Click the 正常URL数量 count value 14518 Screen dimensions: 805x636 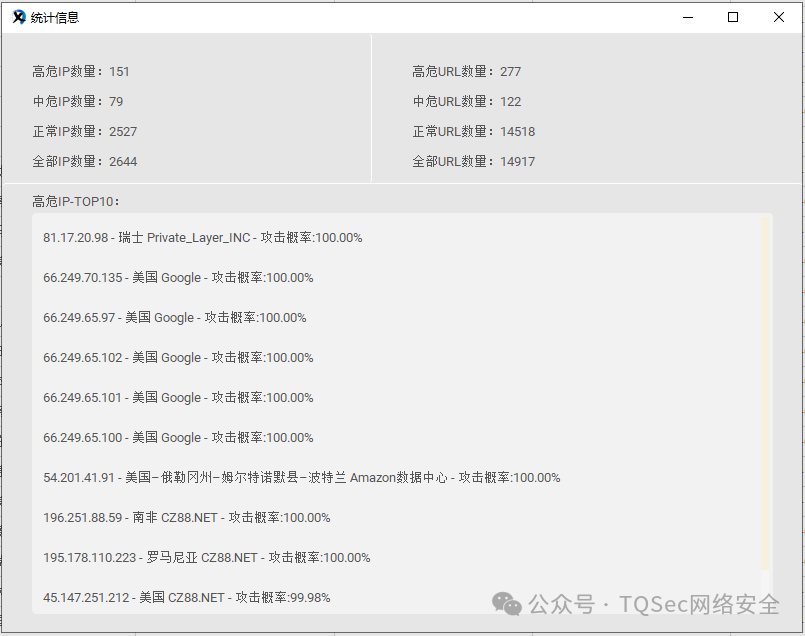click(x=518, y=131)
